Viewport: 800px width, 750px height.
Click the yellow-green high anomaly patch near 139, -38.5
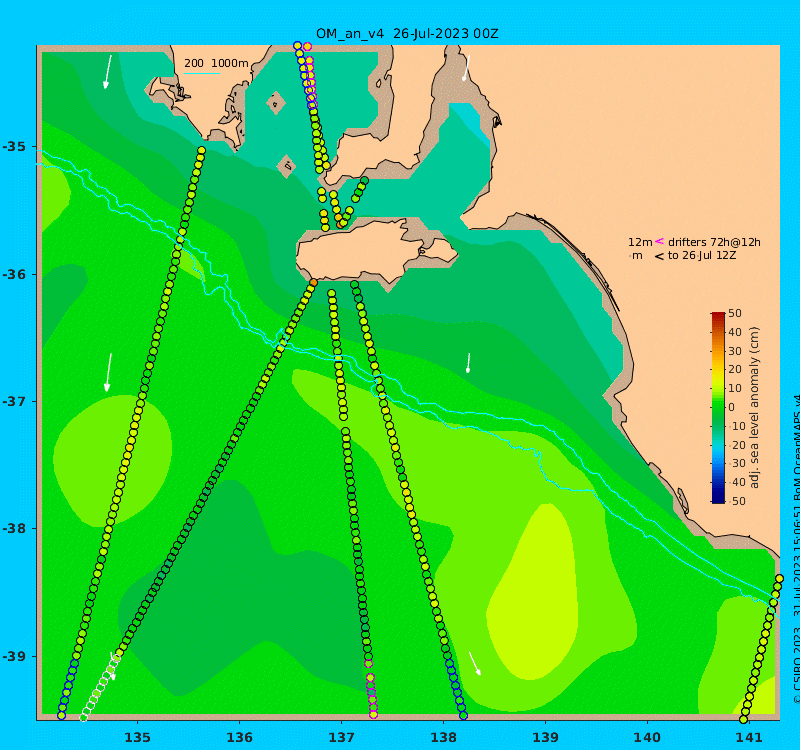[x=533, y=592]
